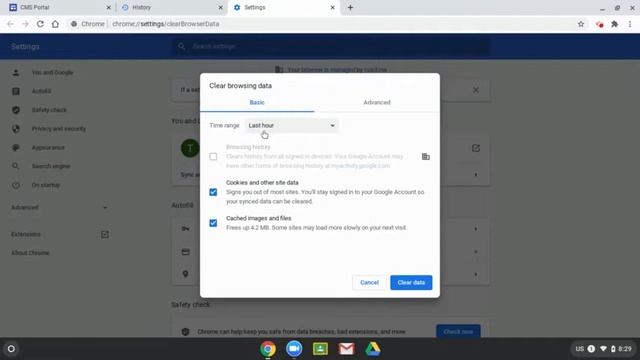
Task: Click the browser back arrow
Action: coord(10,24)
